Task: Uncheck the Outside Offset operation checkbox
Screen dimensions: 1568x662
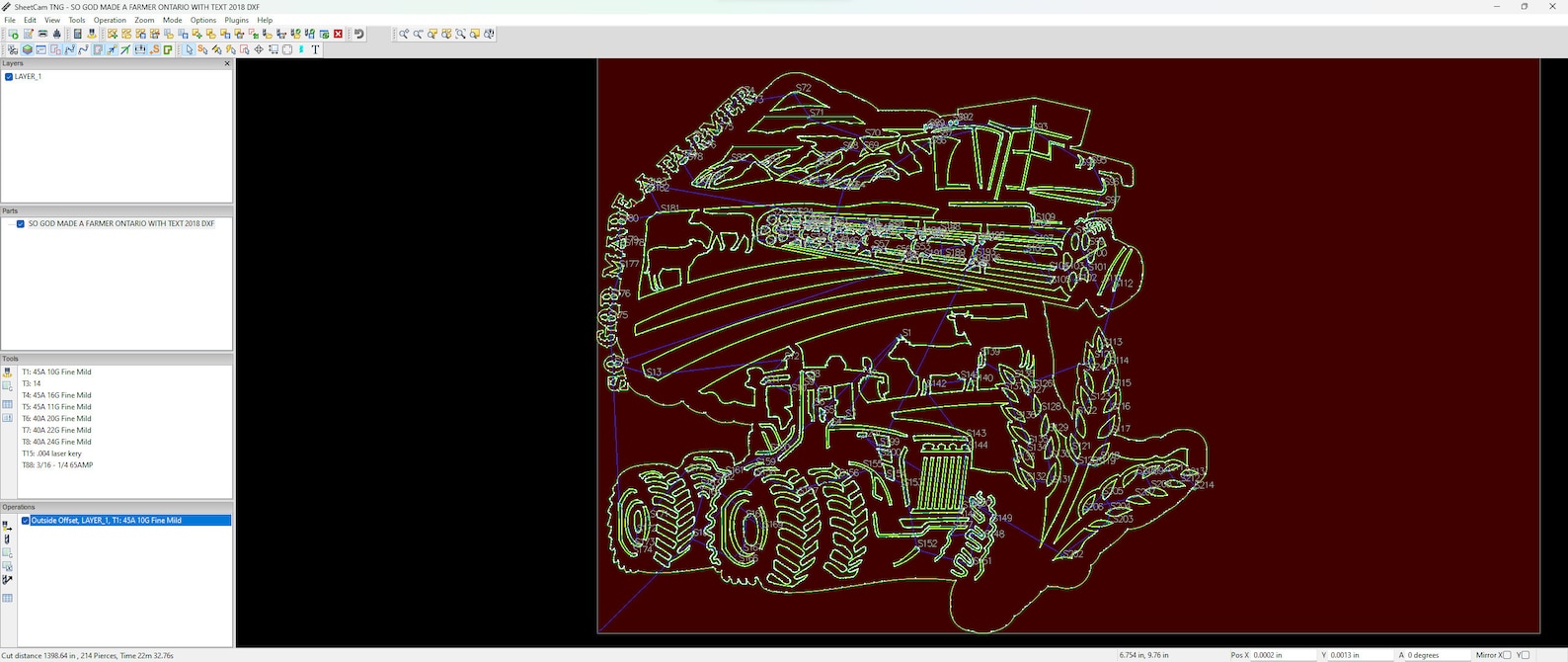Action: [26, 521]
